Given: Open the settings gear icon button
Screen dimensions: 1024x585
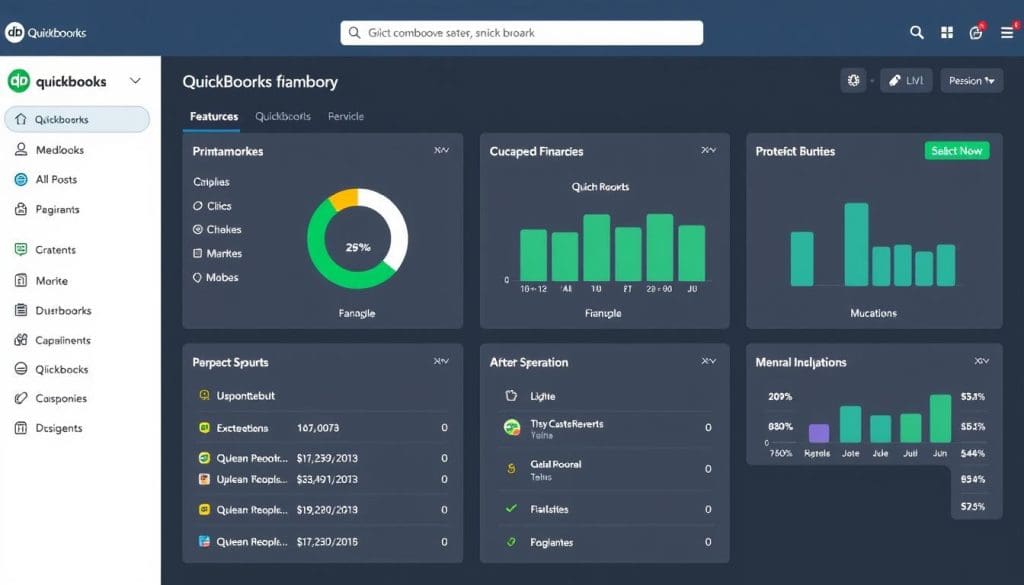Looking at the screenshot, I should coord(853,81).
